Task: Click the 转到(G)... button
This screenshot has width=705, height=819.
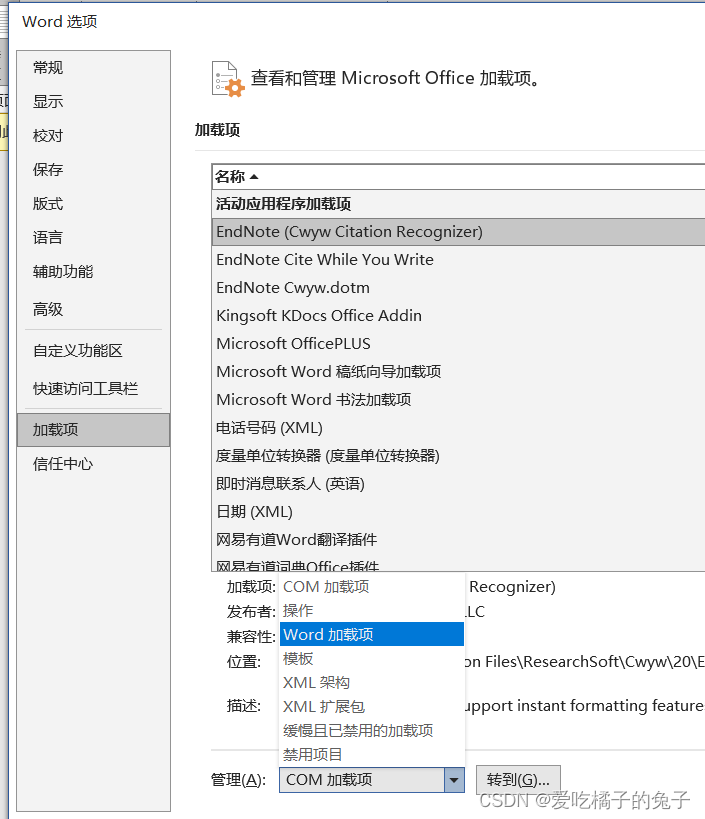Action: (x=518, y=780)
